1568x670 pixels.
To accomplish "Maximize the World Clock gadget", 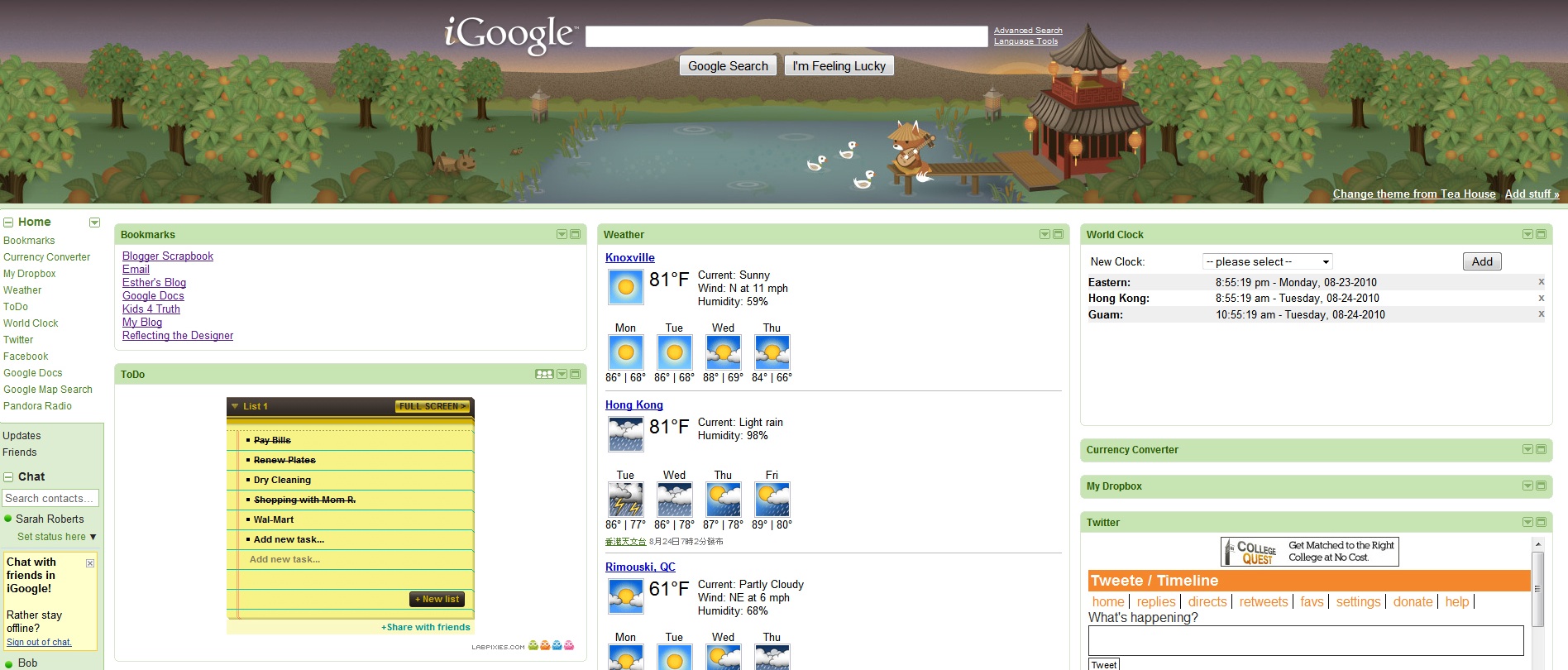I will (1541, 234).
